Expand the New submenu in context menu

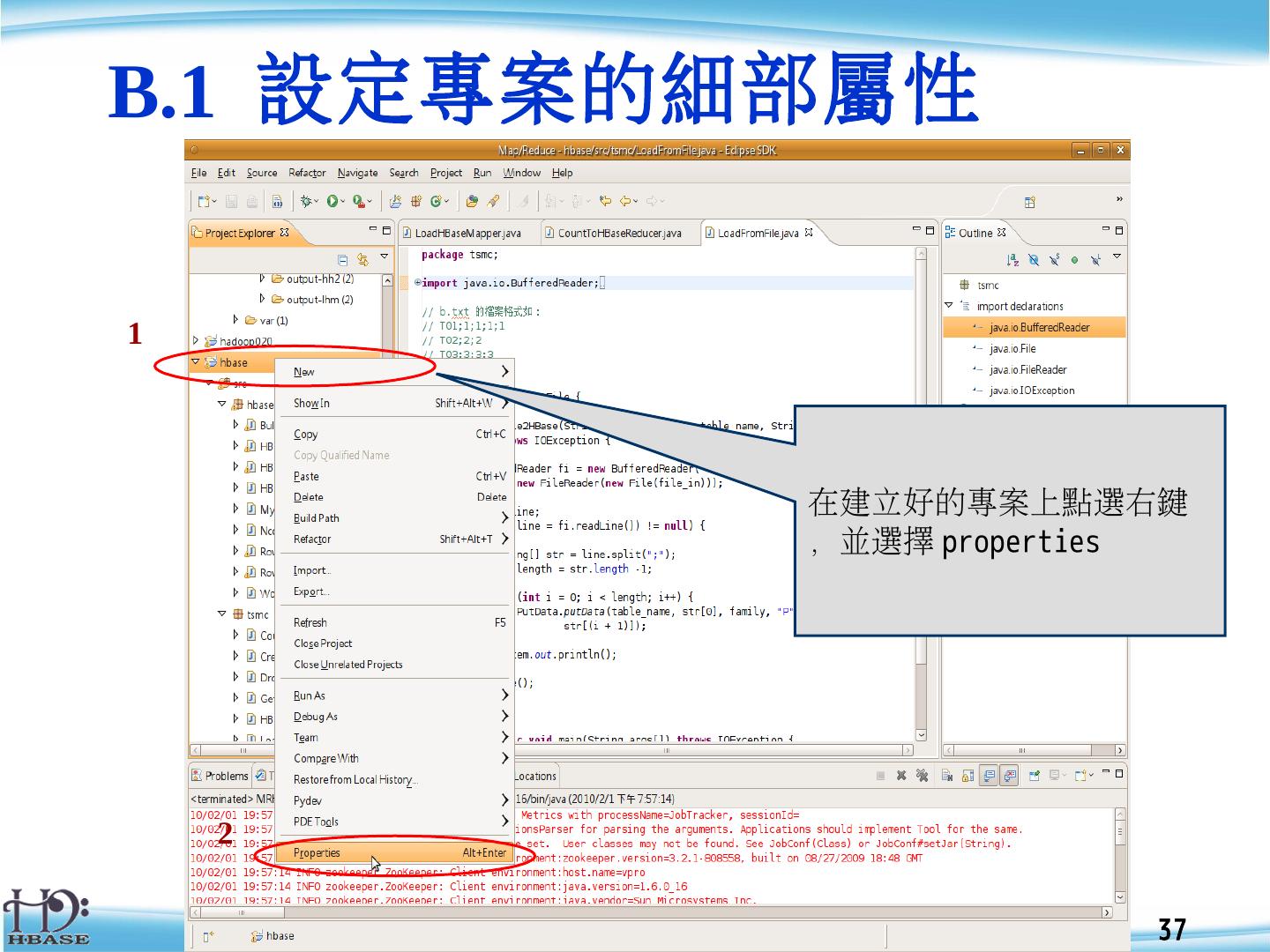click(395, 372)
